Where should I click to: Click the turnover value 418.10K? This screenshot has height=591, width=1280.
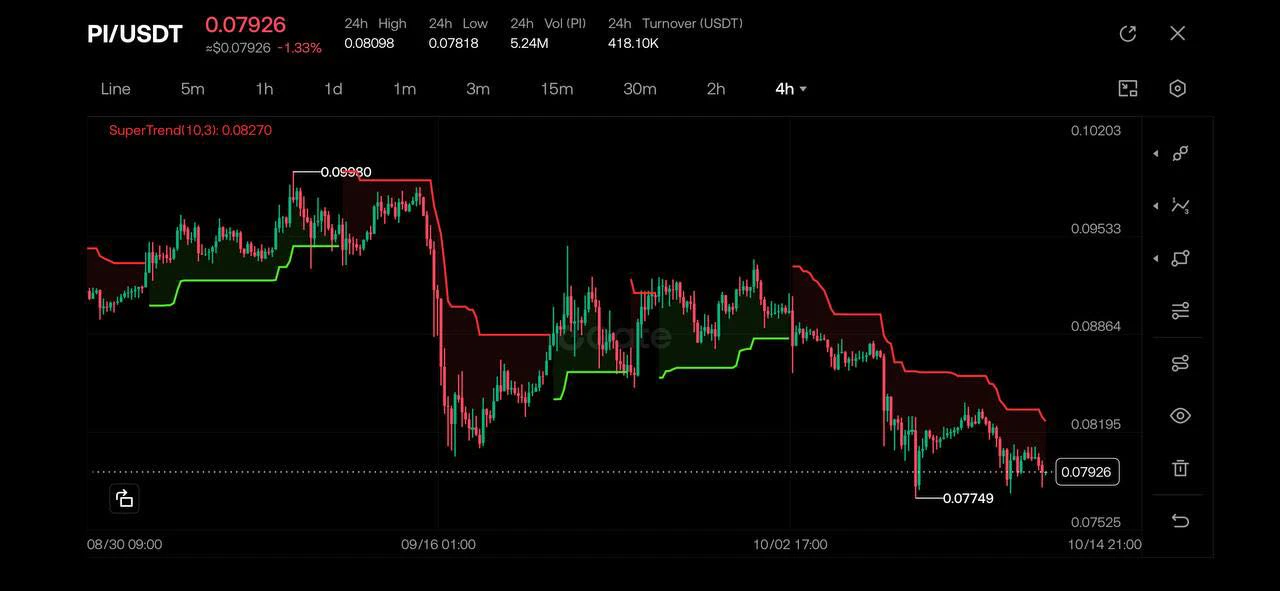633,43
